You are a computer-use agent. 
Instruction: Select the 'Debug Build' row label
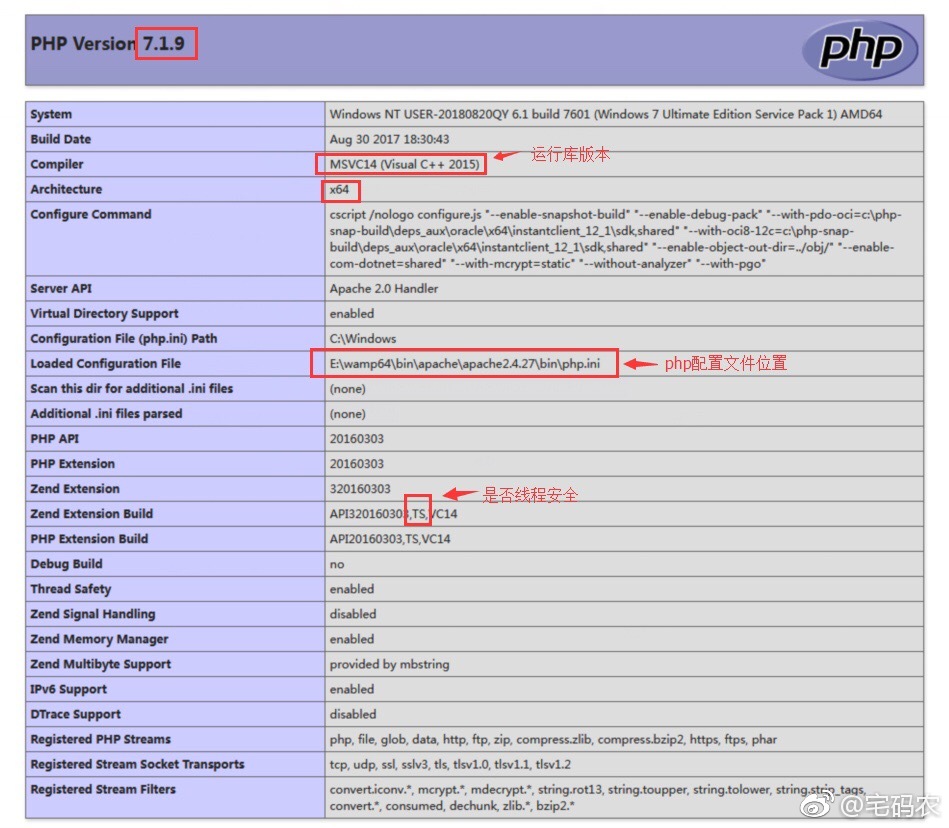[66, 564]
